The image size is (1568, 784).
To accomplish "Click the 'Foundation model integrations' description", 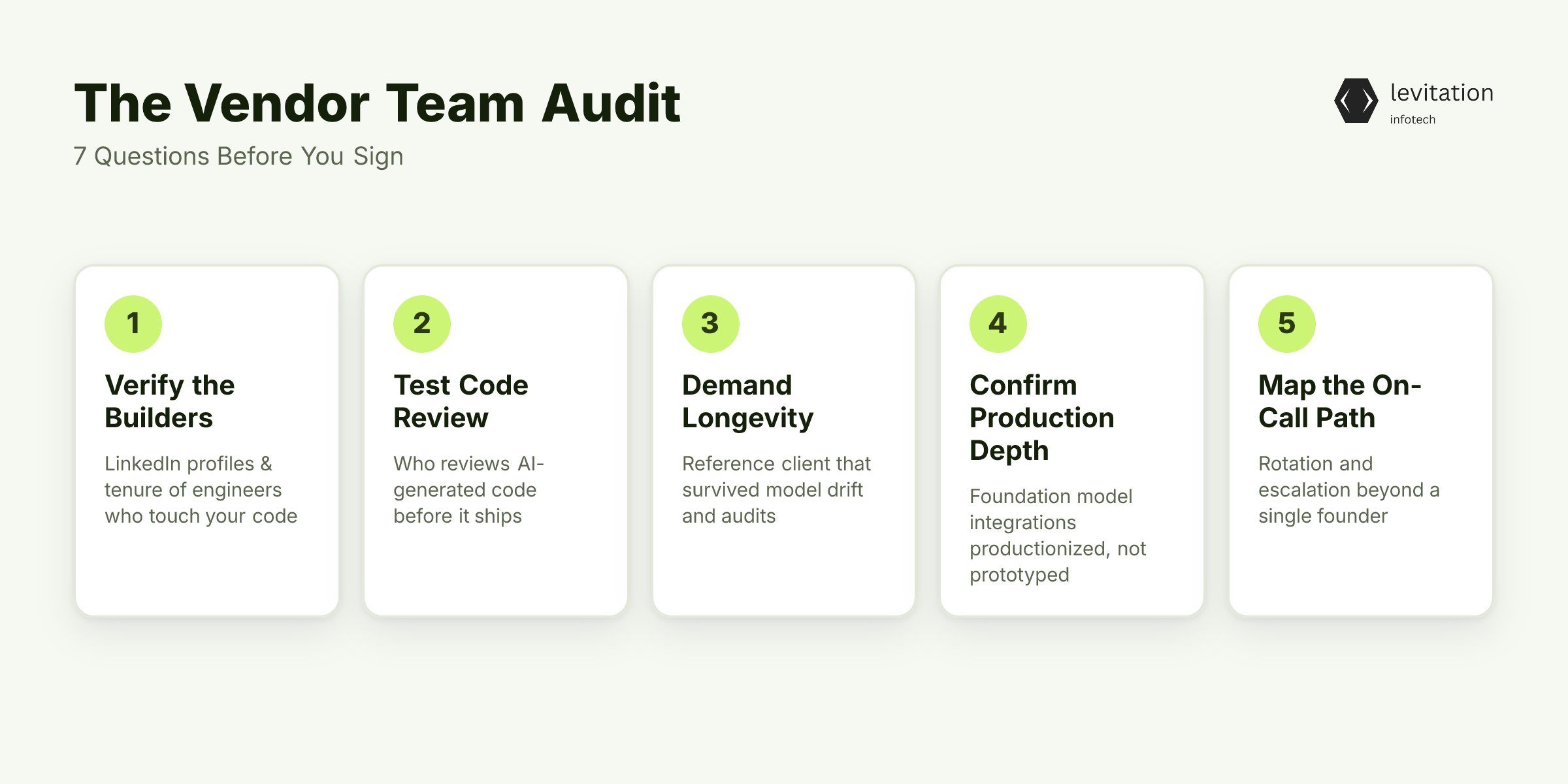I will pos(1058,536).
